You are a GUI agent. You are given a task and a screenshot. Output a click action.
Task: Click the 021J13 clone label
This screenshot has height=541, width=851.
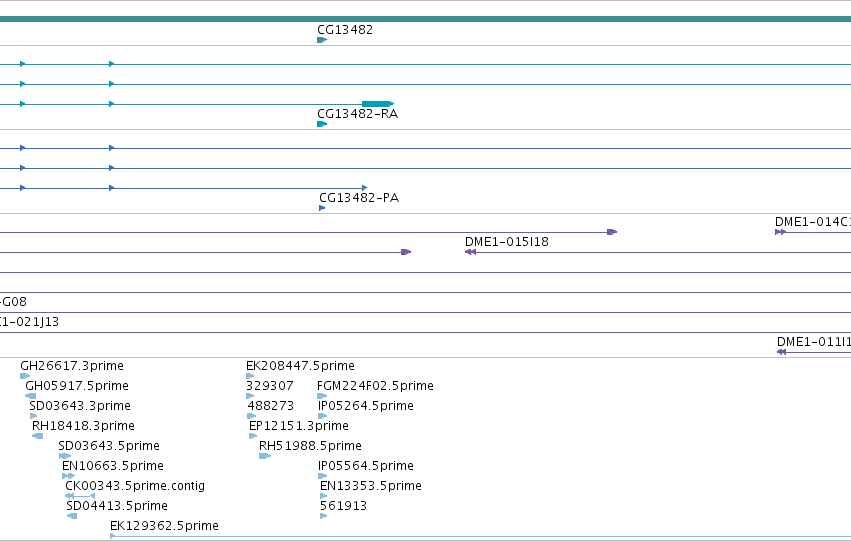point(29,322)
